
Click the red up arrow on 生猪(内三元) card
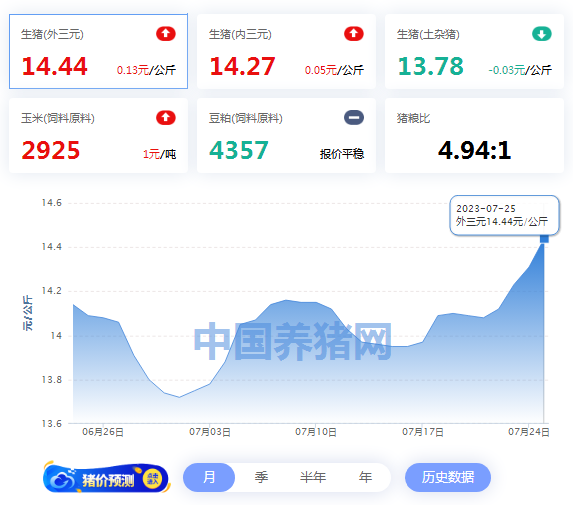pyautogui.click(x=354, y=34)
